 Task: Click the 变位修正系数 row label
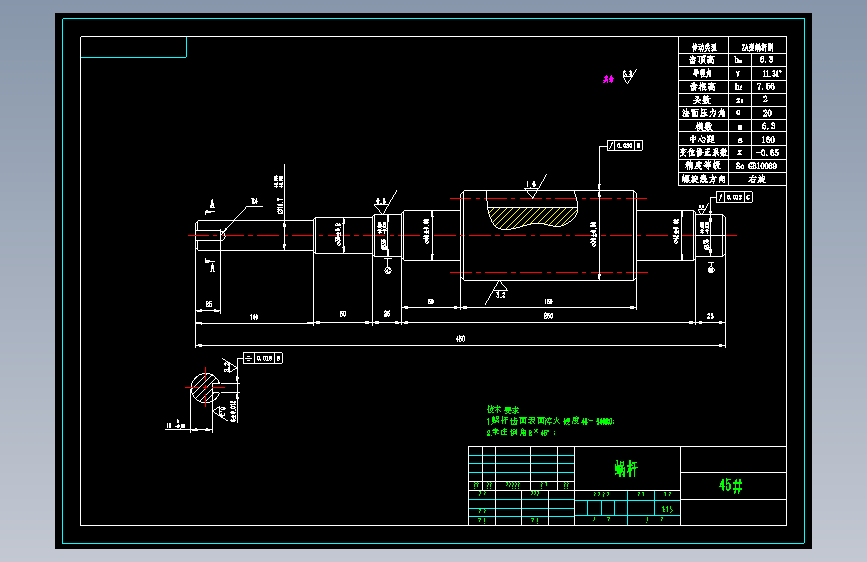(x=703, y=152)
